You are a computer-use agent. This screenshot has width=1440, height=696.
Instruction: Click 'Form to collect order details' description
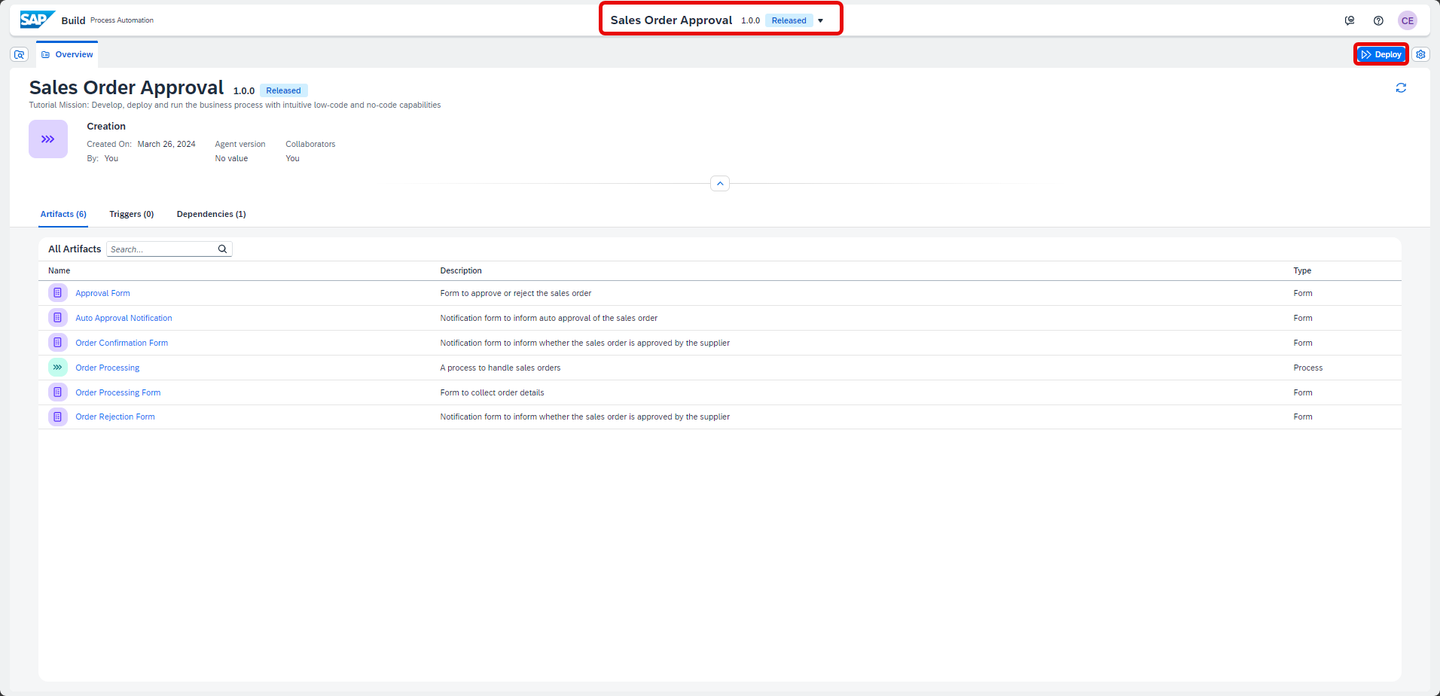[492, 393]
